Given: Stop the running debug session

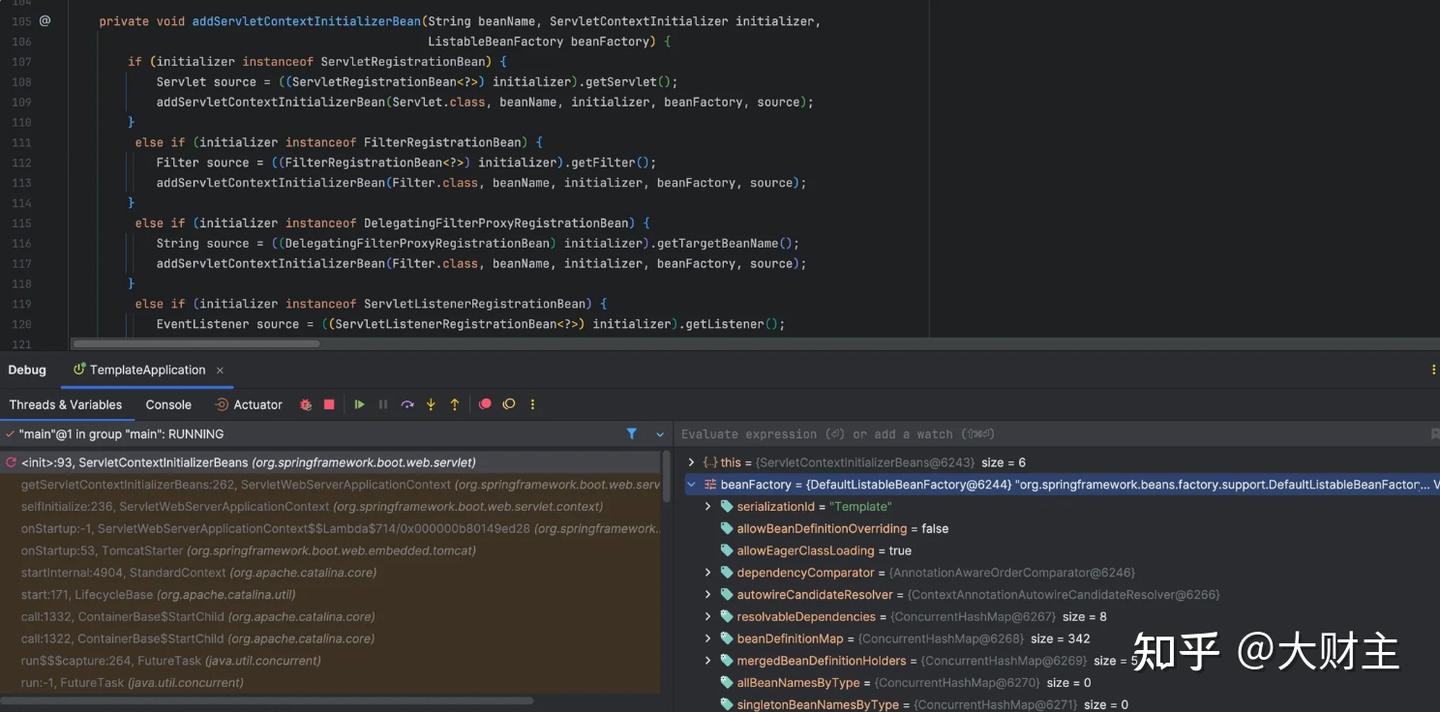Looking at the screenshot, I should (x=329, y=405).
